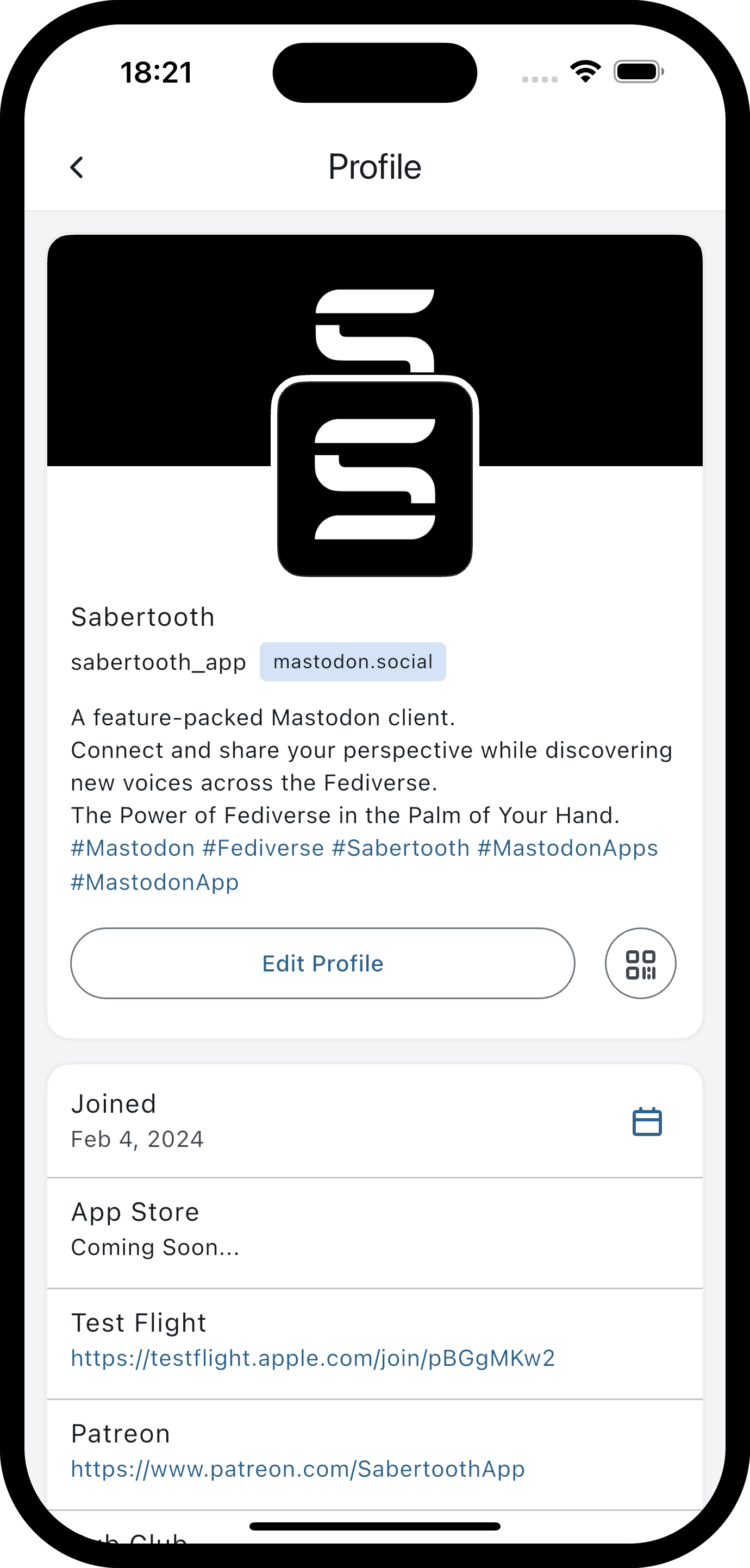
Task: Open the QR code for this profile
Action: coord(640,964)
